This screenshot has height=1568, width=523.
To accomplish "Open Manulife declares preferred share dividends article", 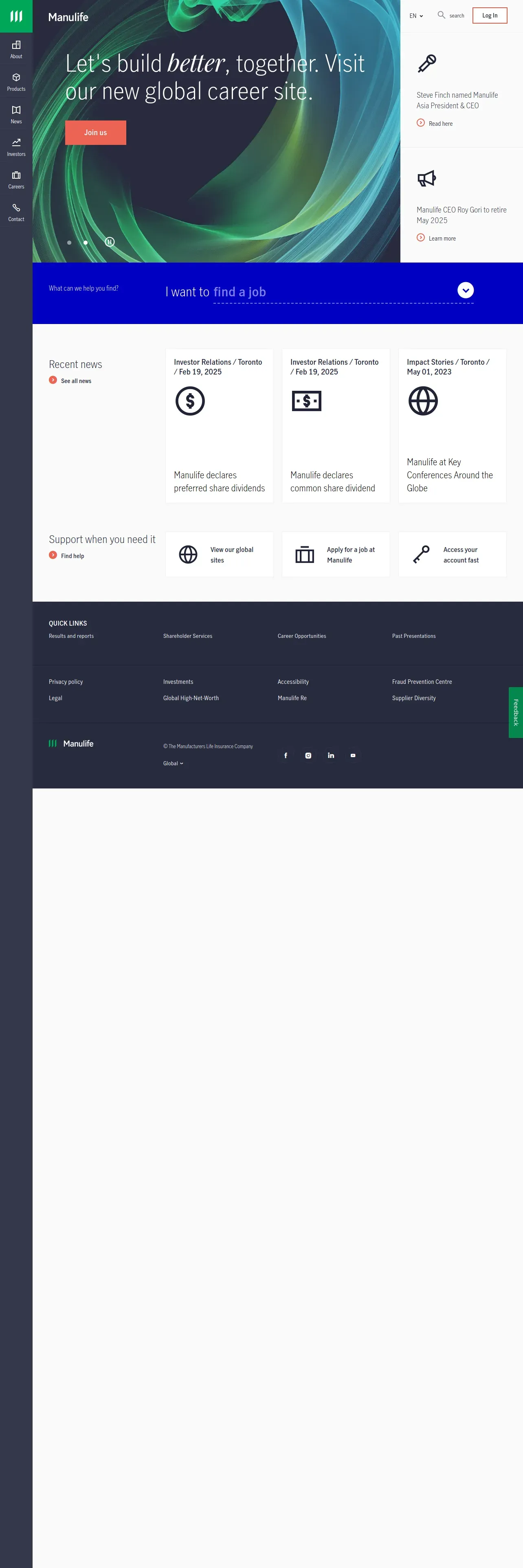I will coord(219,482).
